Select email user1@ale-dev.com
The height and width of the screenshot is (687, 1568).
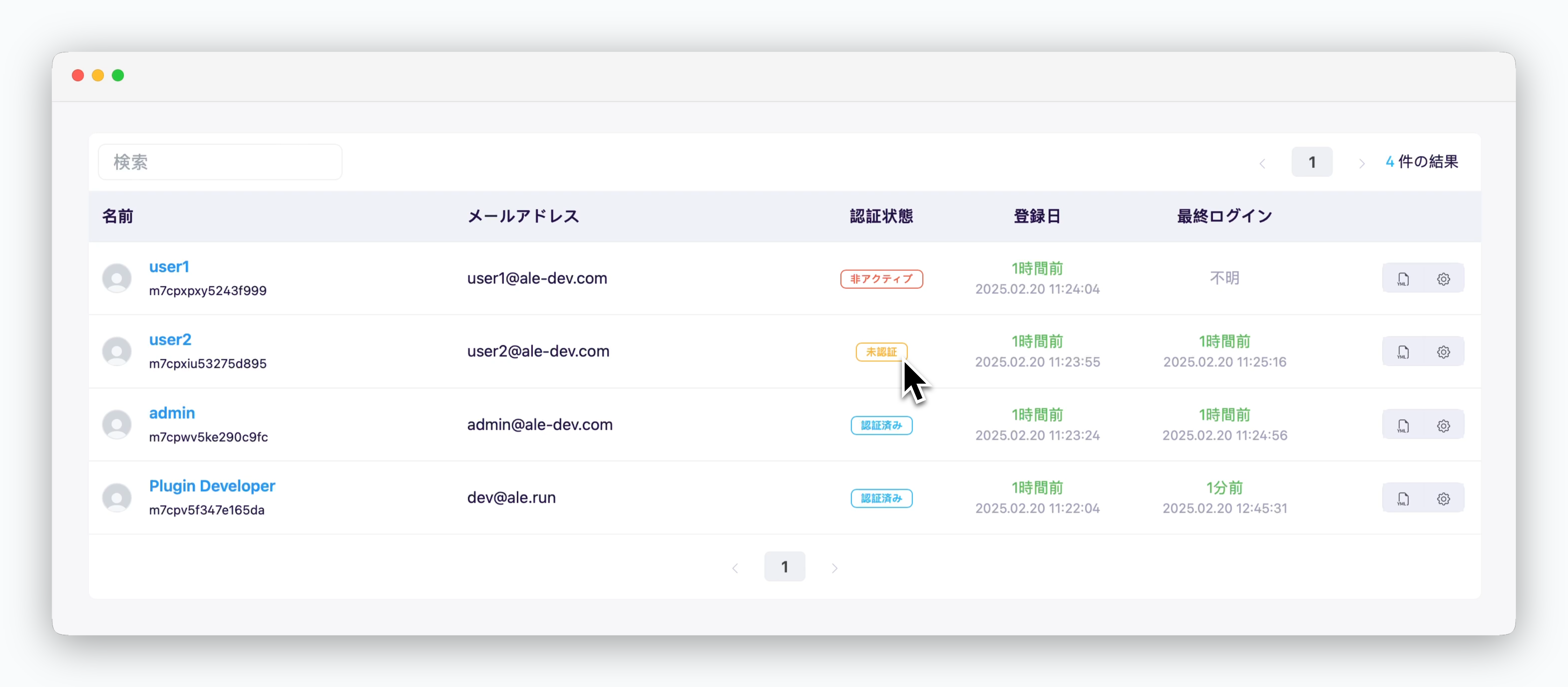pyautogui.click(x=537, y=278)
